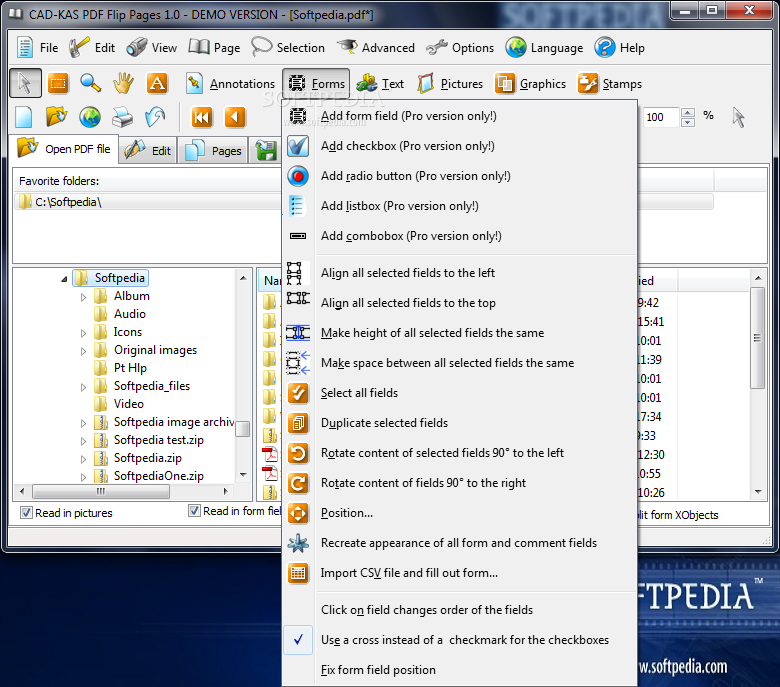The image size is (780, 687).
Task: Click the combobox icon in Forms menu
Action: [x=298, y=236]
